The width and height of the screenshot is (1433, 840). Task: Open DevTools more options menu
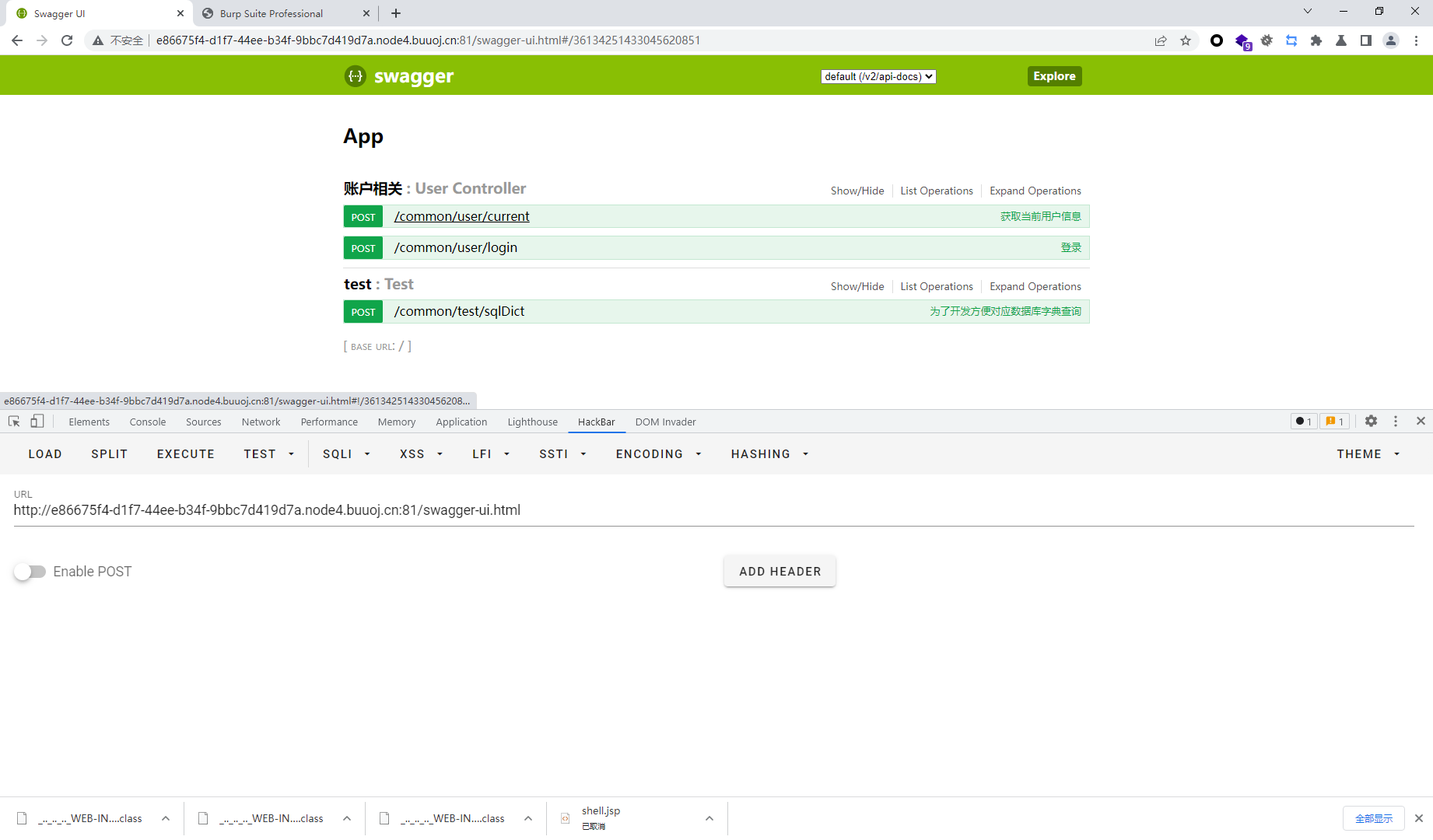(x=1396, y=421)
